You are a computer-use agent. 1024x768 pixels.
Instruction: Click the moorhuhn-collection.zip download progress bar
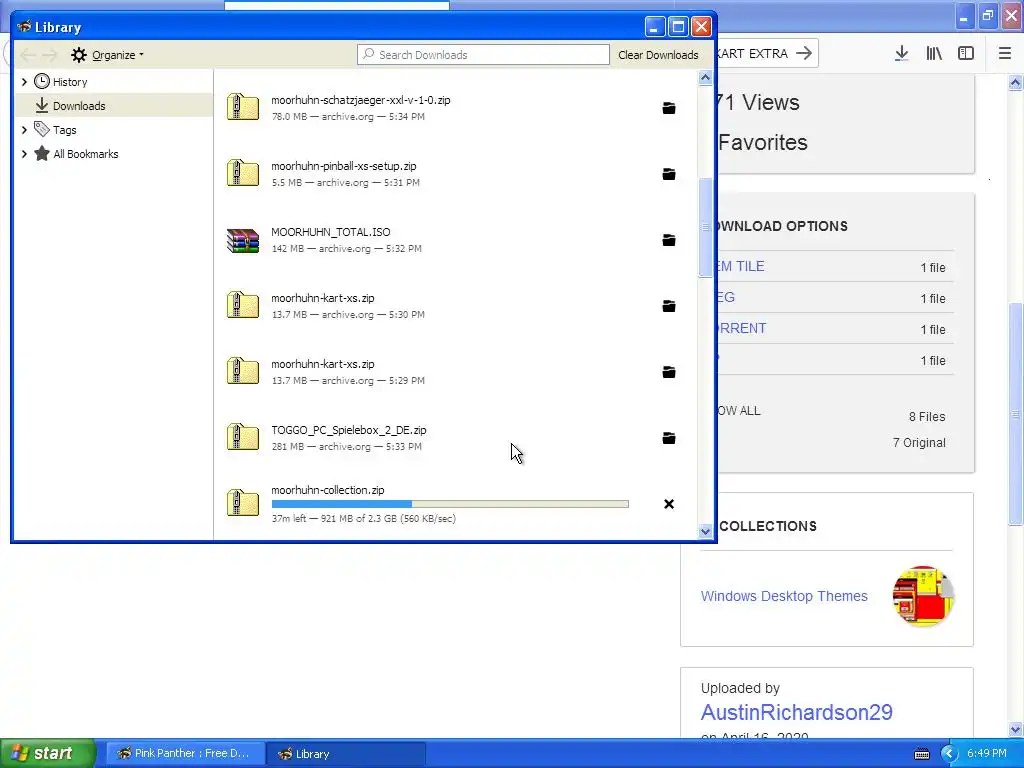tap(450, 504)
